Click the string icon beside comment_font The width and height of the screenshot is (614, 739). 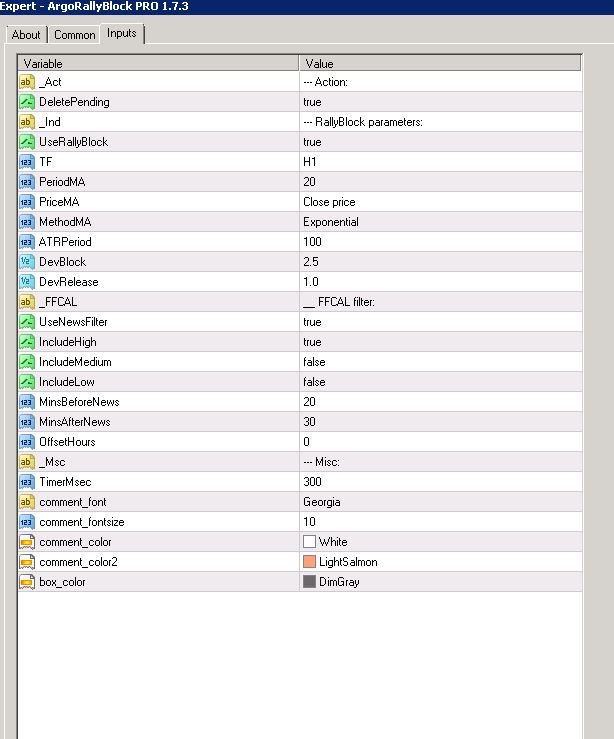pyautogui.click(x=27, y=502)
